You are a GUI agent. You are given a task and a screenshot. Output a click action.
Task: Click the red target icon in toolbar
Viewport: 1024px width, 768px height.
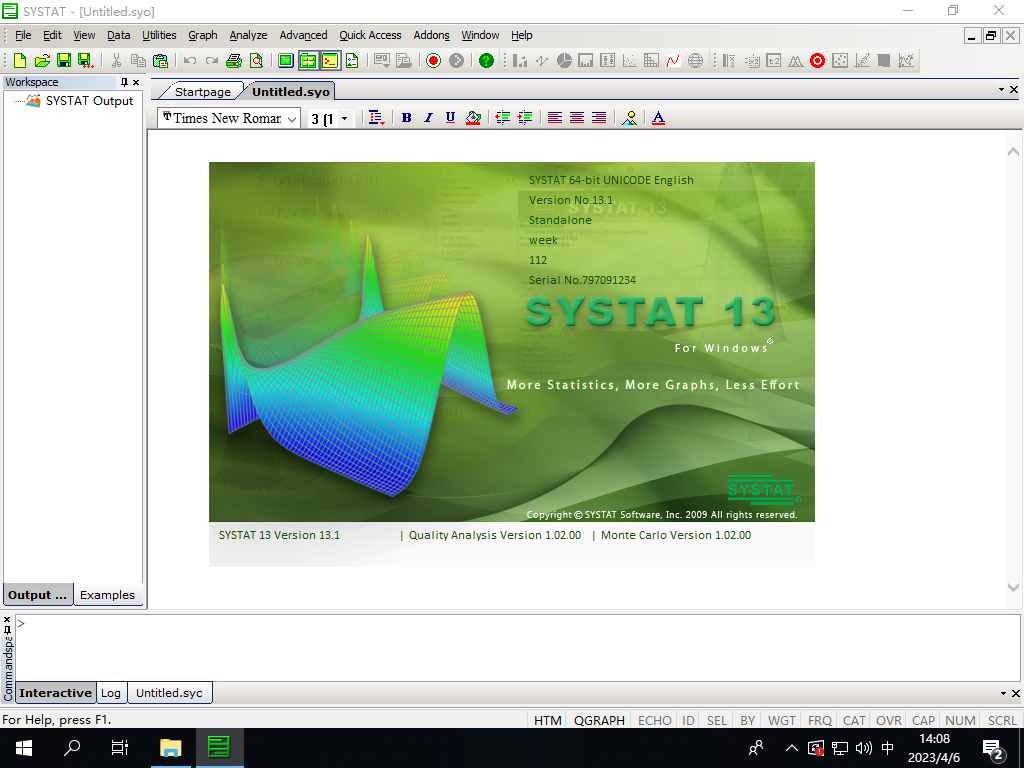tap(817, 61)
